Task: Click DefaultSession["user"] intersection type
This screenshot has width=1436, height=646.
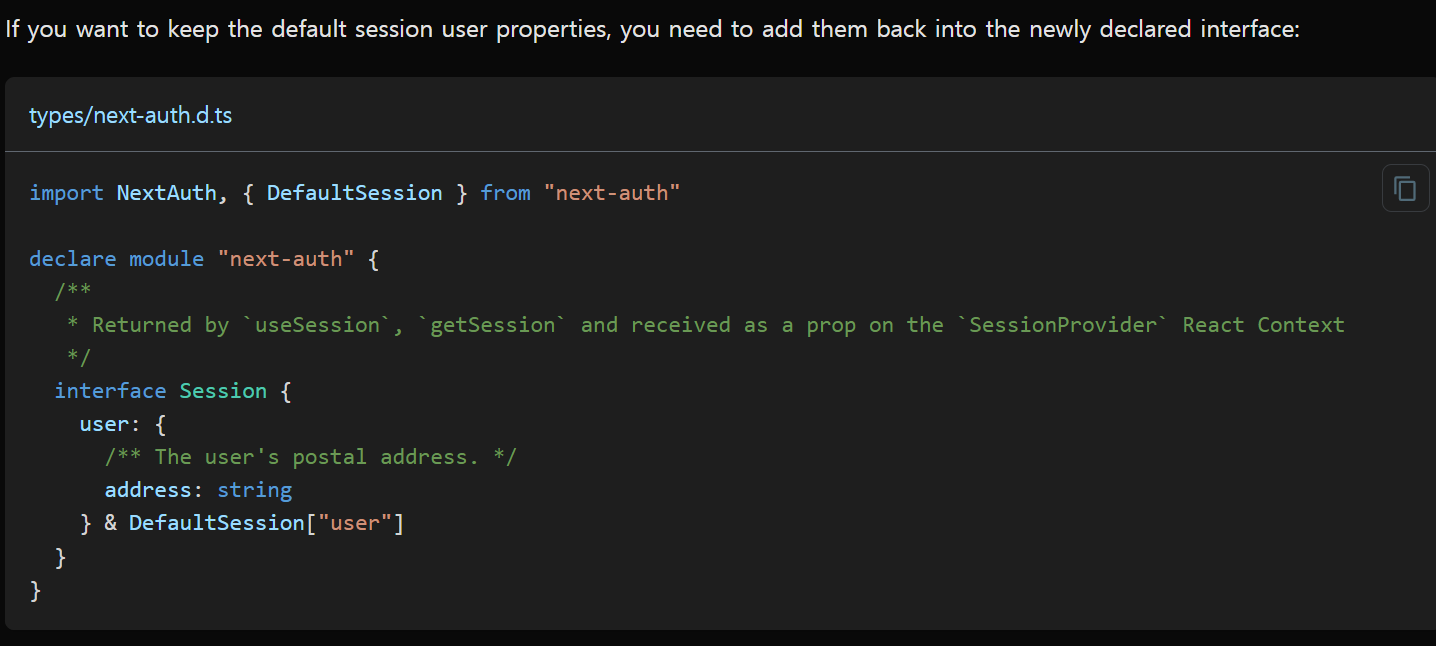Action: coord(267,523)
